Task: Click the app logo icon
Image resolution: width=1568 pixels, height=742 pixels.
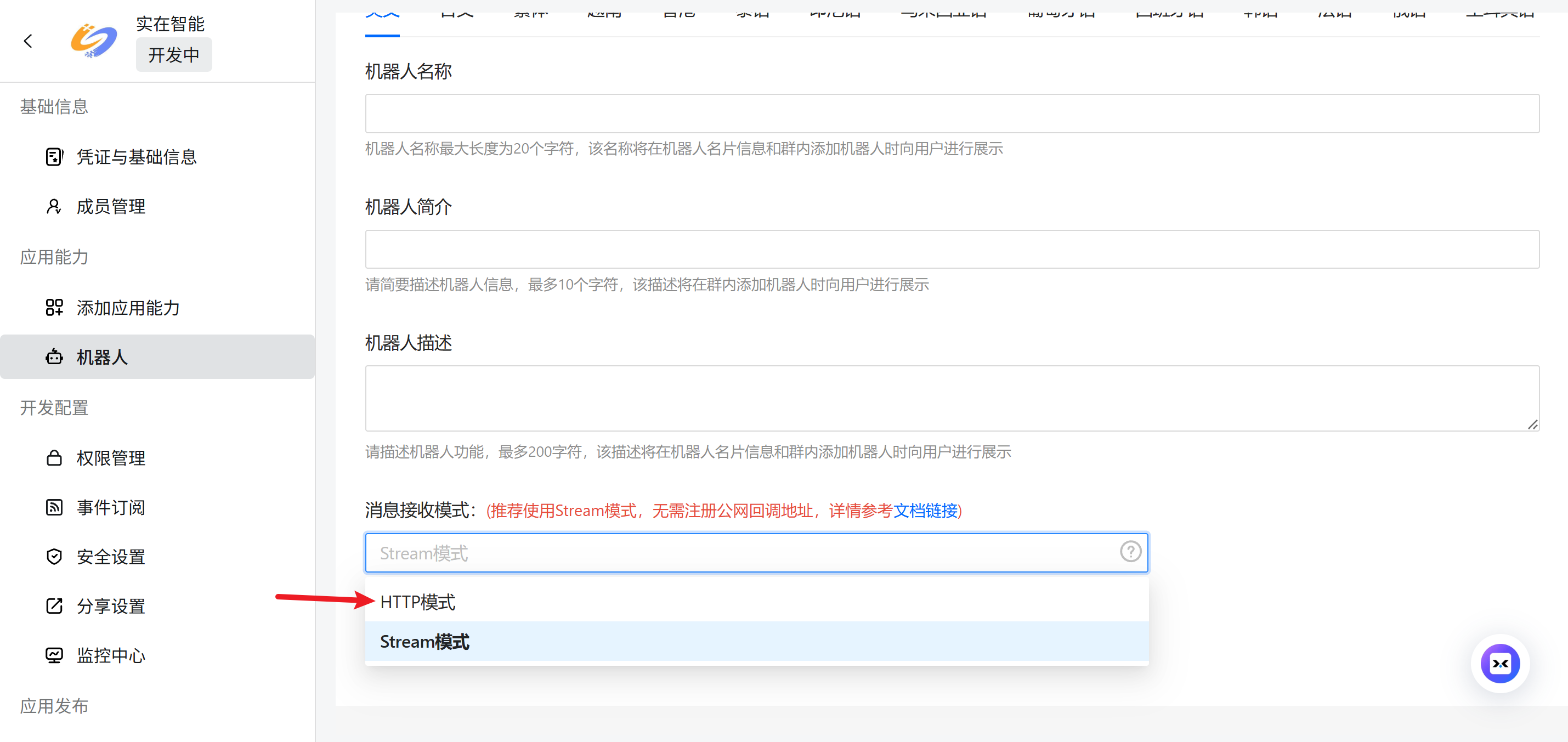Action: click(93, 41)
